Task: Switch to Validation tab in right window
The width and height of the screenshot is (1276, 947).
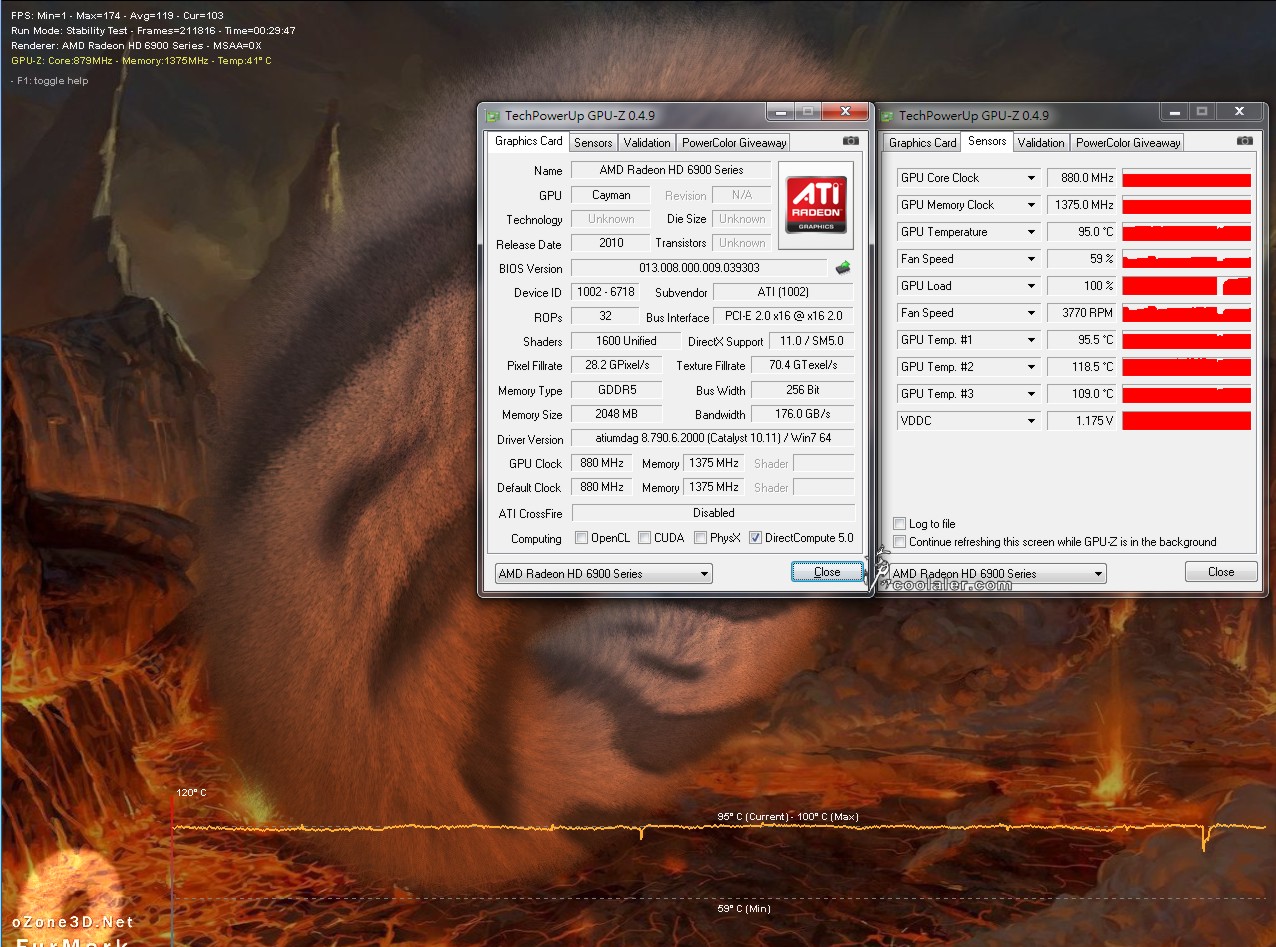Action: tap(1041, 143)
